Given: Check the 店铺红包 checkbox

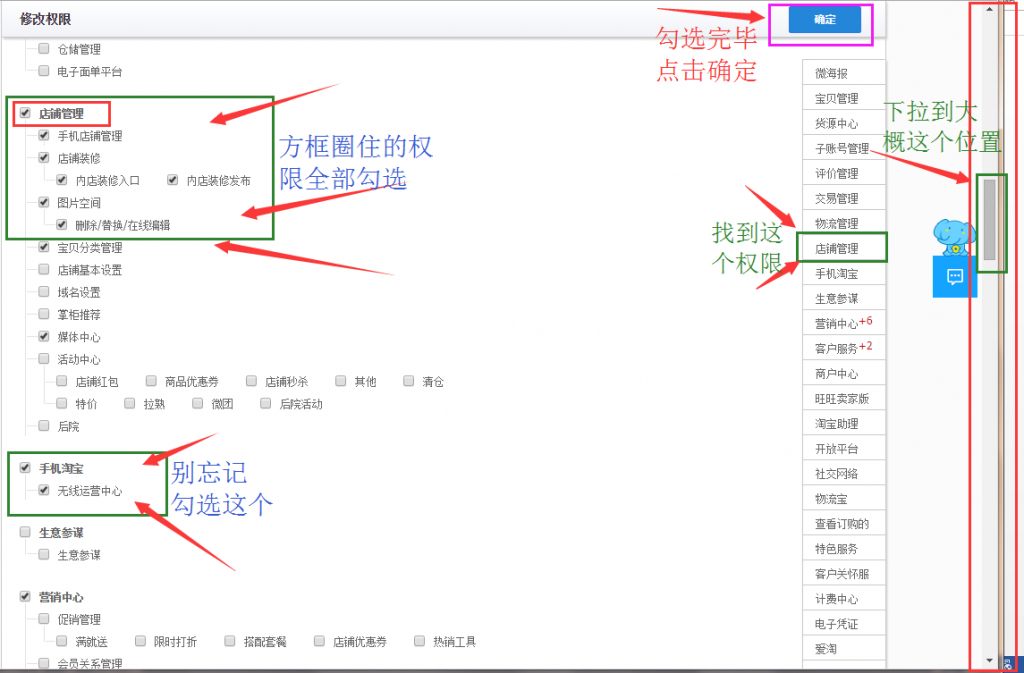Looking at the screenshot, I should click(62, 381).
